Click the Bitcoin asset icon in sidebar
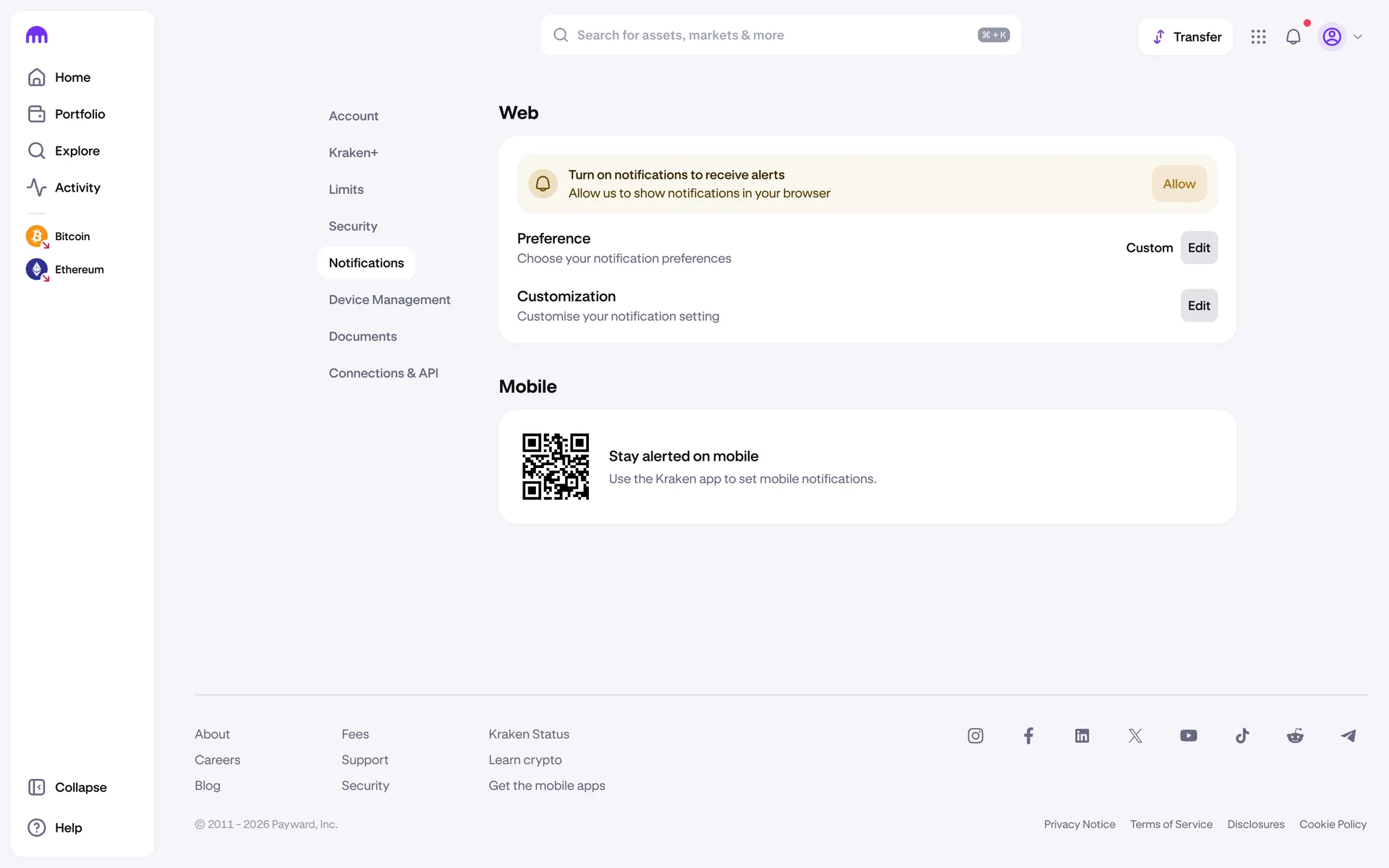 tap(36, 236)
